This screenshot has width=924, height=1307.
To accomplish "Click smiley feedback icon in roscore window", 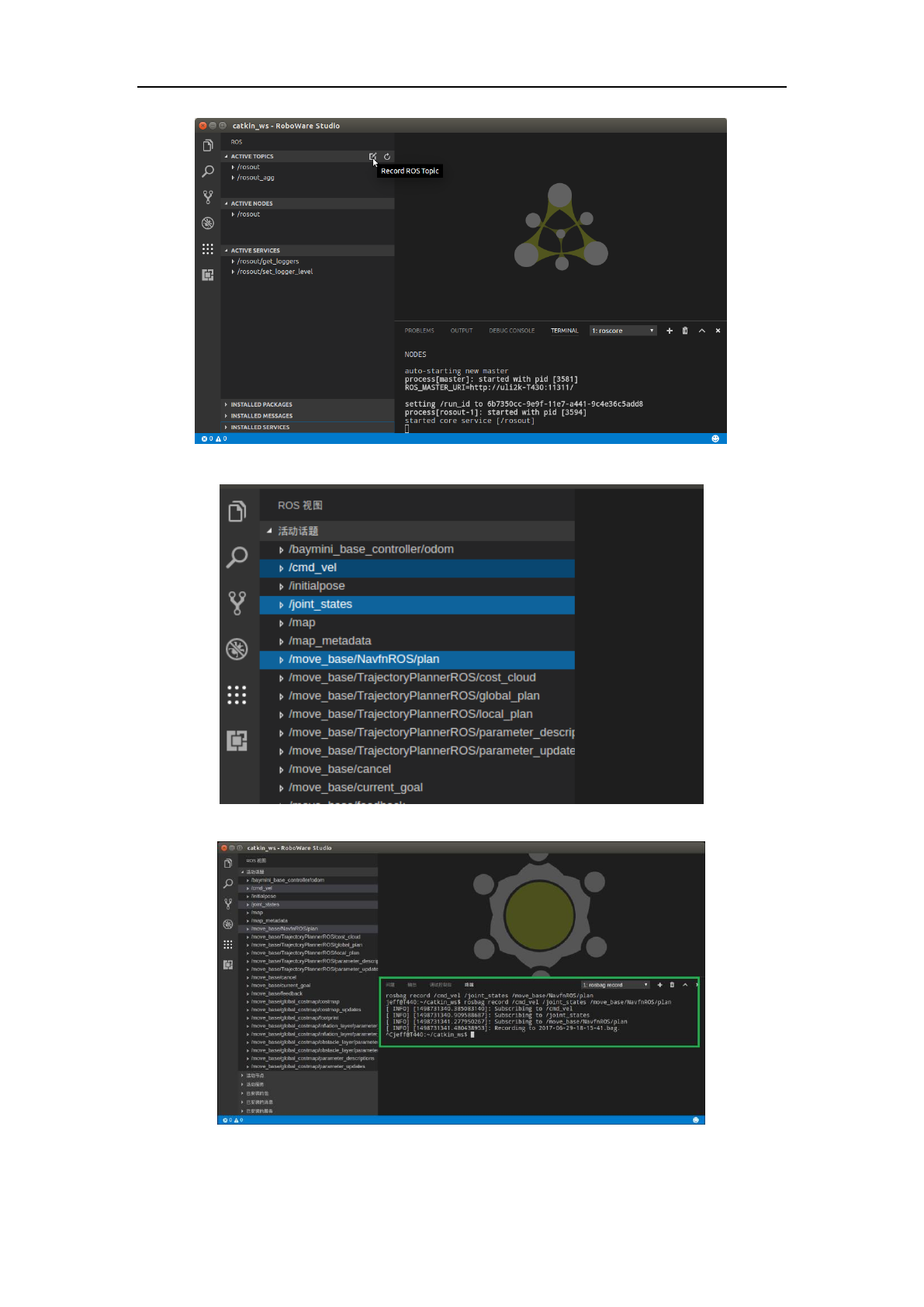I will point(715,439).
